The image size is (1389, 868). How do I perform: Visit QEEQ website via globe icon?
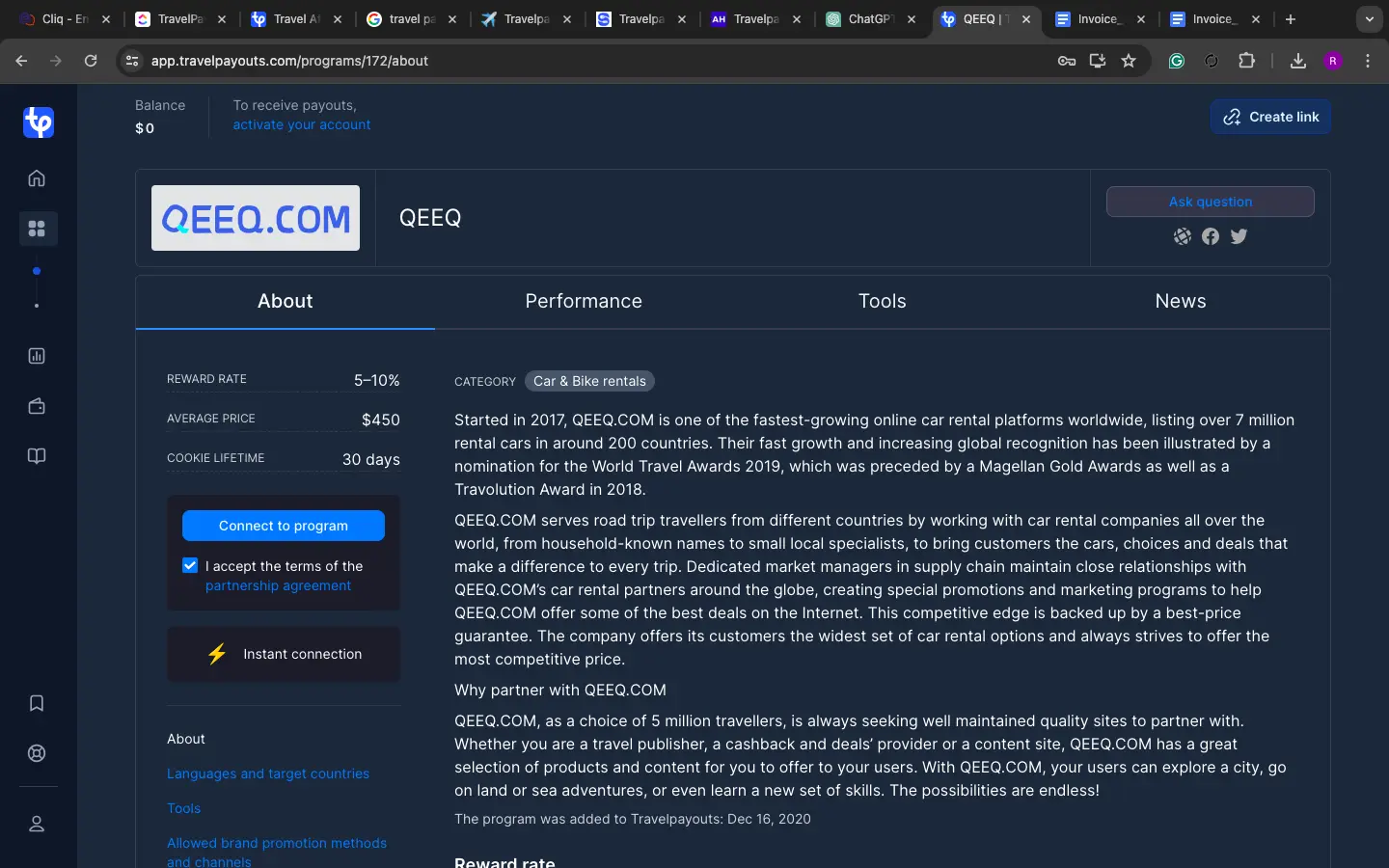1183,236
